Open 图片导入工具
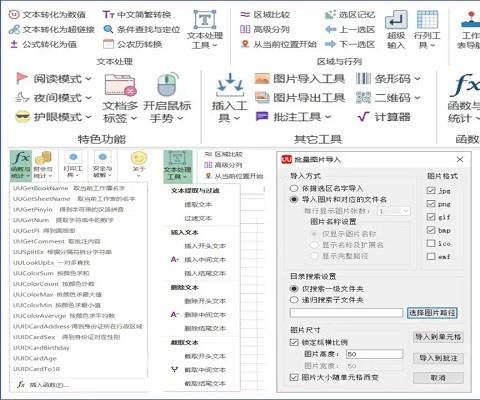The image size is (480, 400). tap(300, 79)
